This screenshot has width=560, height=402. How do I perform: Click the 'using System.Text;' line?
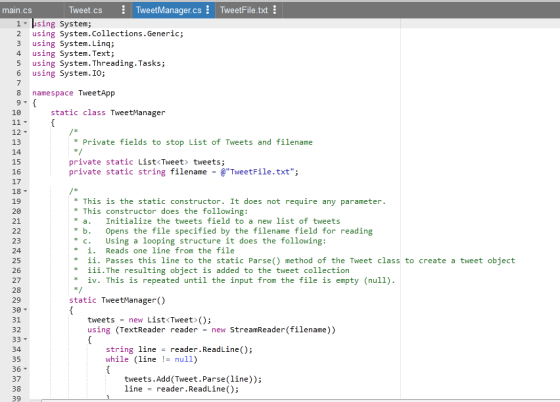point(73,54)
